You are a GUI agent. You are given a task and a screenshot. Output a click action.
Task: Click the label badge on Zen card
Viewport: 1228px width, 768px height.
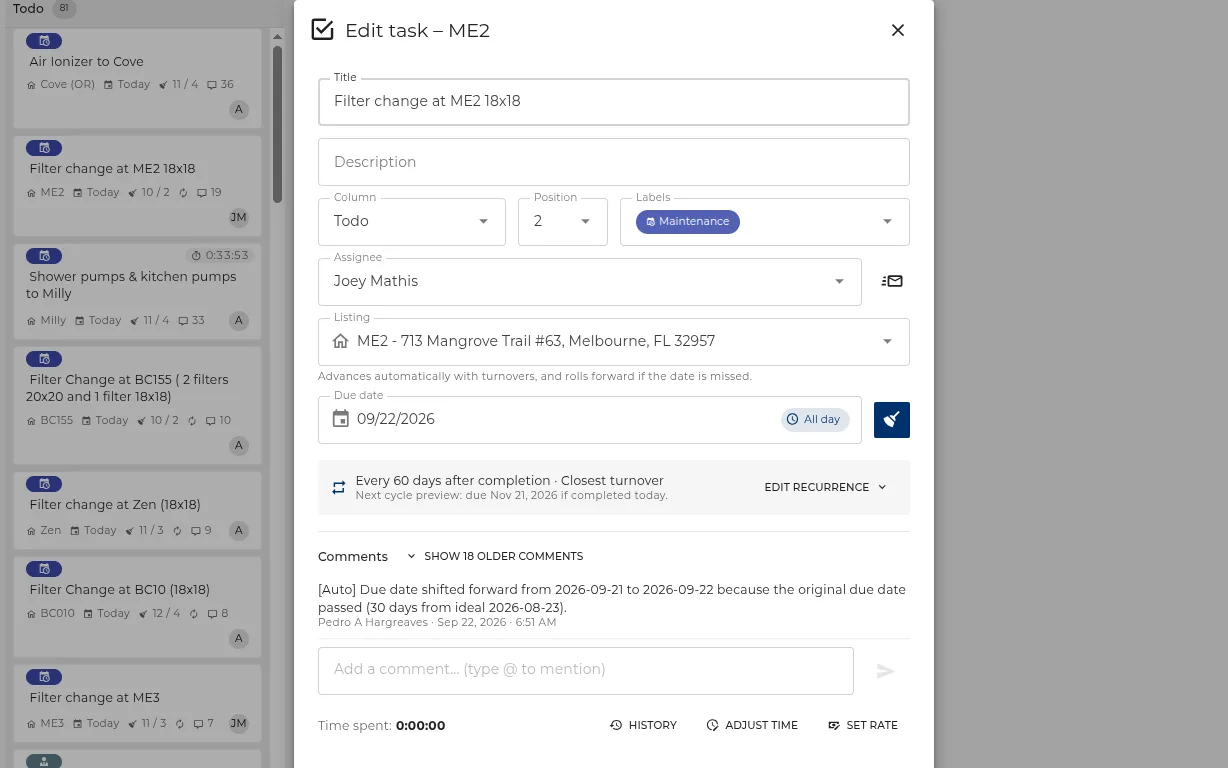tap(44, 484)
